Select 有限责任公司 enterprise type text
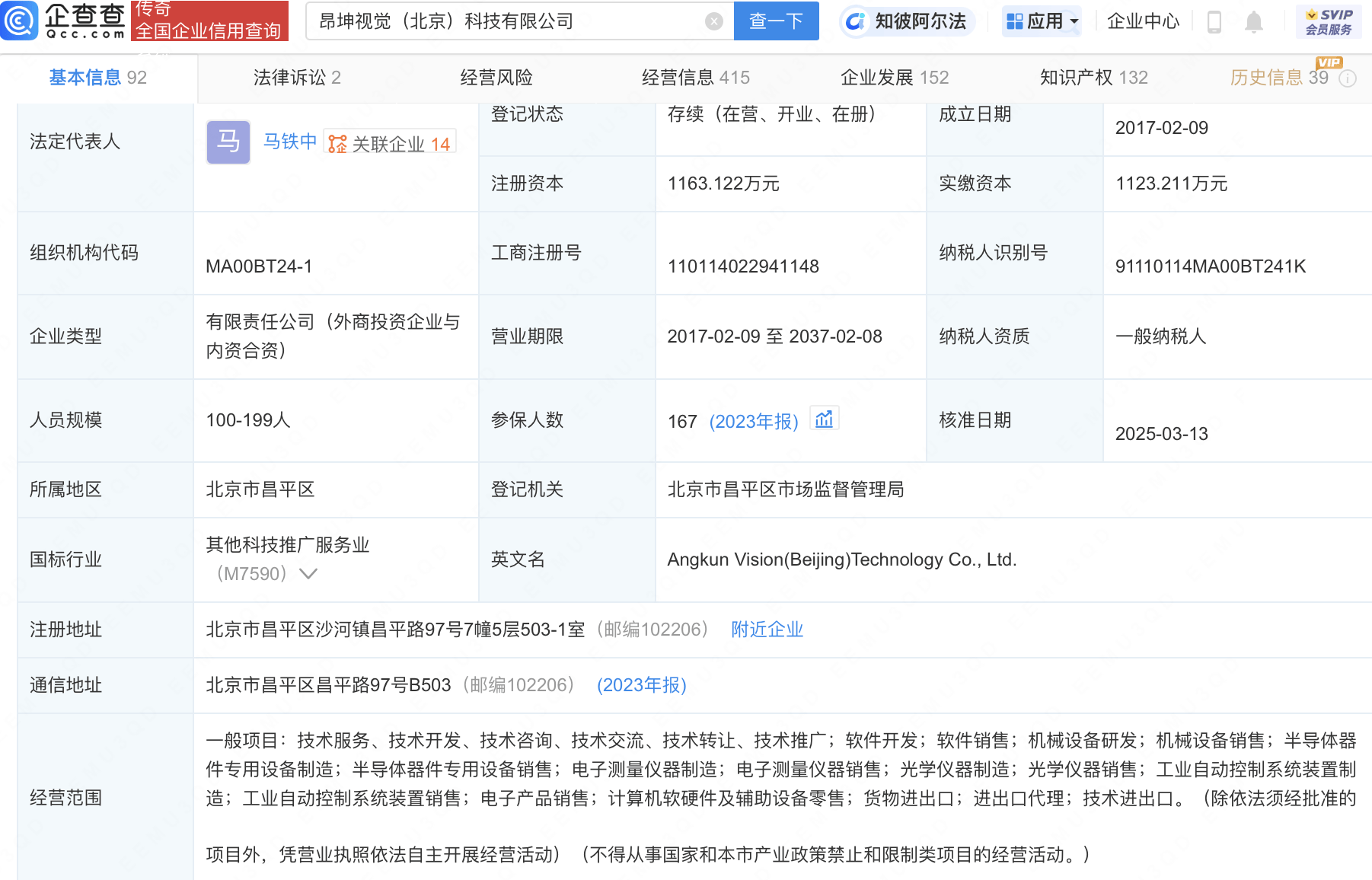The image size is (1372, 880). (x=333, y=336)
